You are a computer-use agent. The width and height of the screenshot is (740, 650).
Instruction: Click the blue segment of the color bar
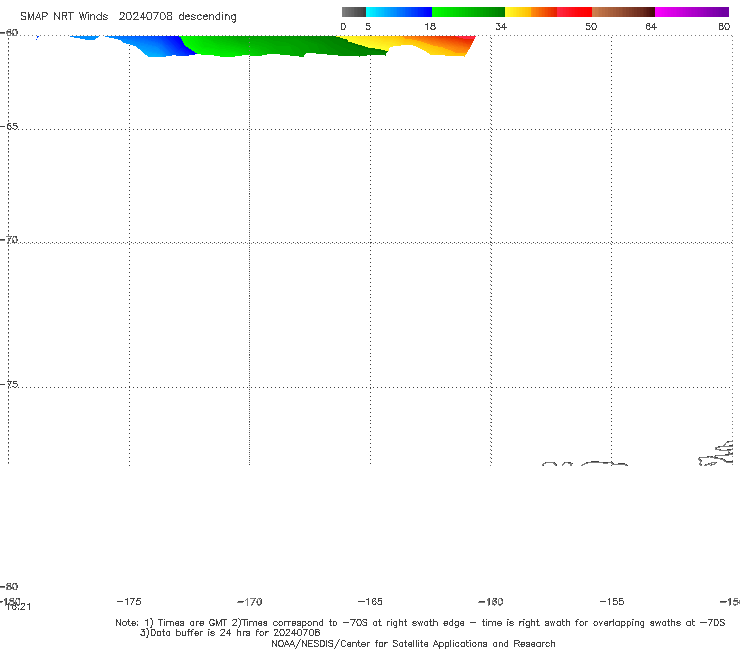pyautogui.click(x=399, y=12)
